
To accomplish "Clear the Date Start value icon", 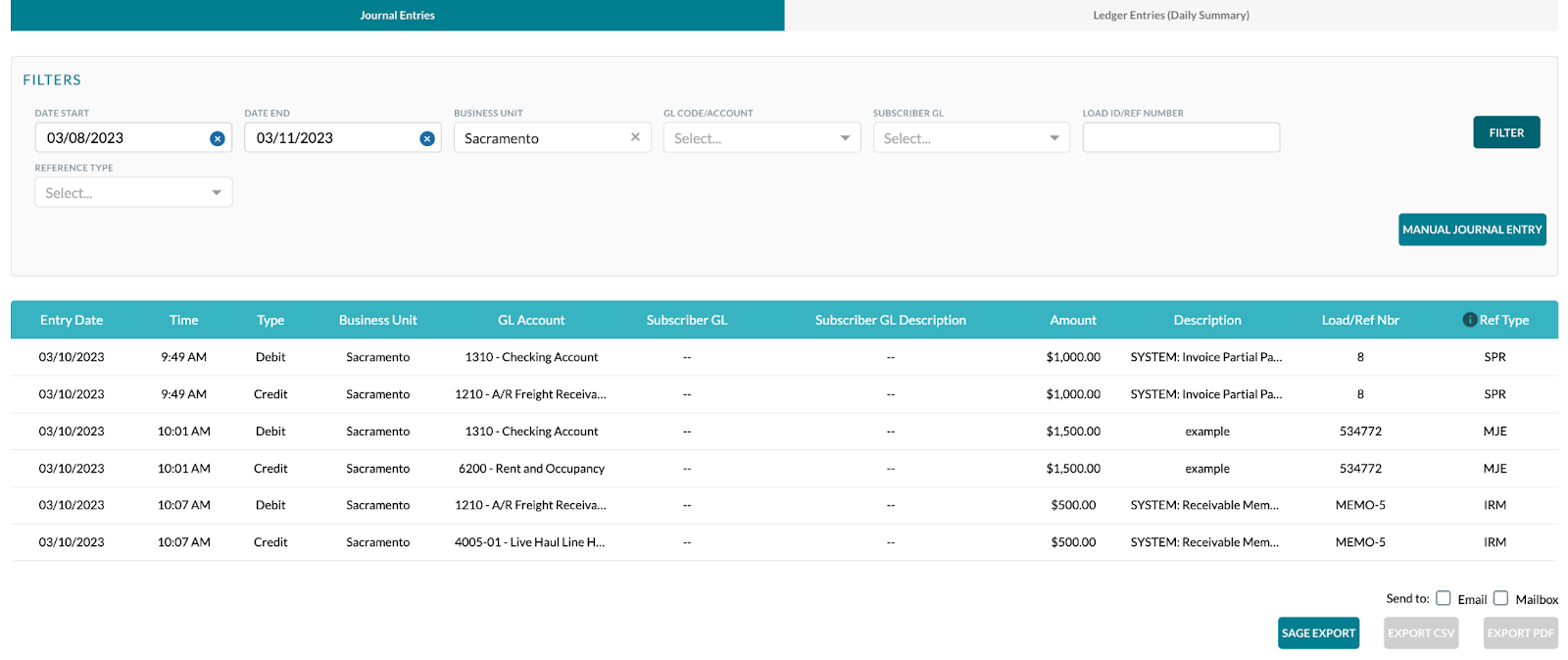I will (218, 138).
